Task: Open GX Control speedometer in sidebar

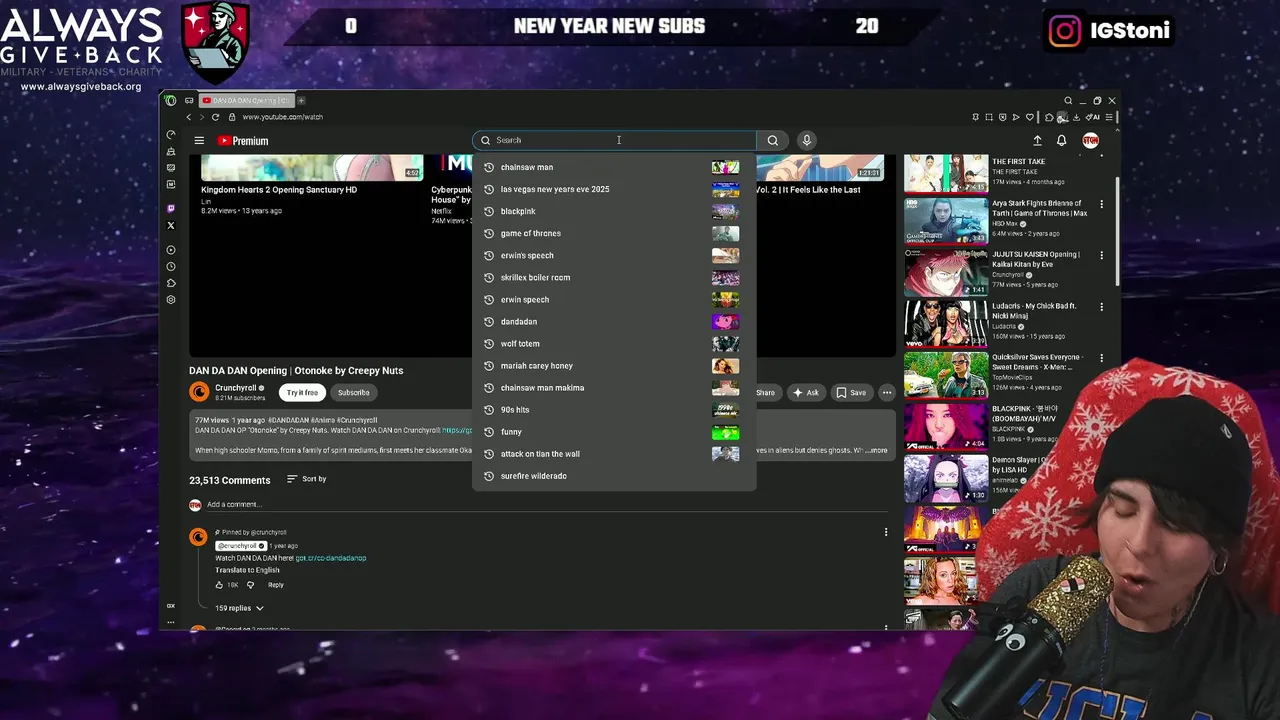Action: [x=171, y=135]
